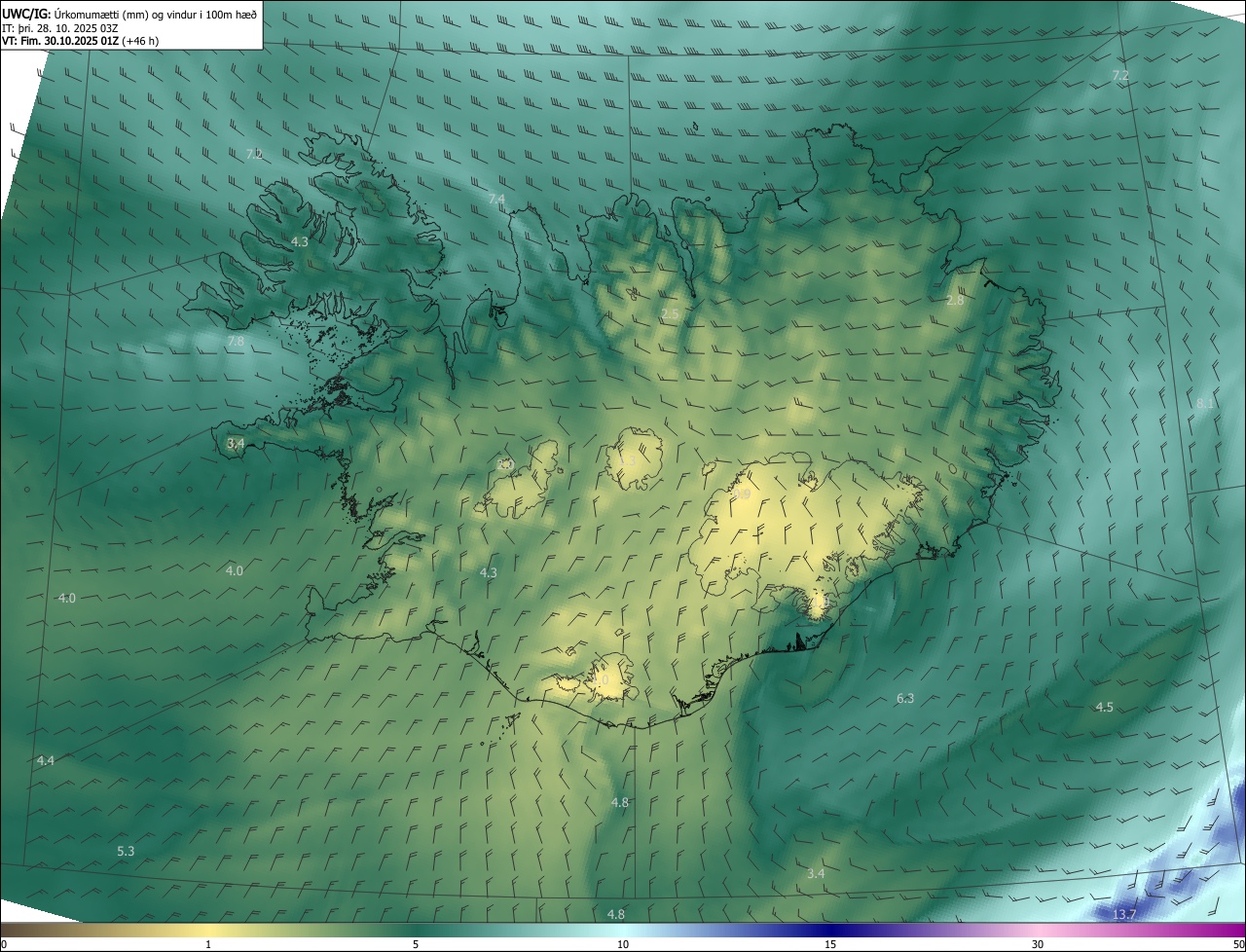Click the 8.1 value label on the map

[1204, 403]
